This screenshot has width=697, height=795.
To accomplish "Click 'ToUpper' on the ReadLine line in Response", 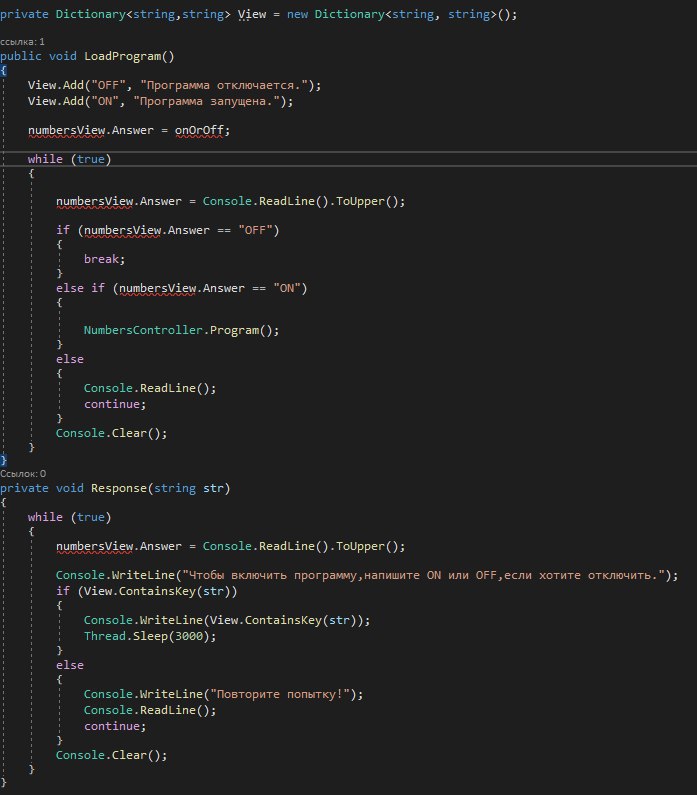I will (x=360, y=547).
